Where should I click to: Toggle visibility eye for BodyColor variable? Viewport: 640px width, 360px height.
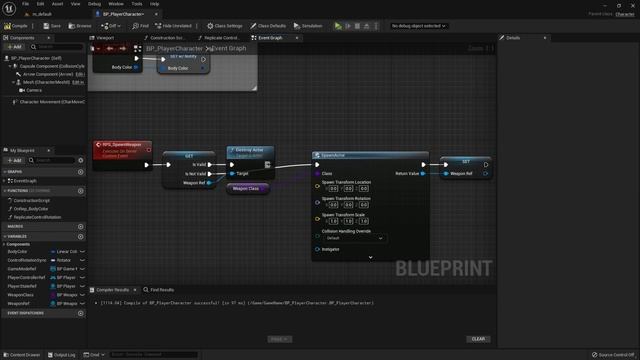point(82,251)
